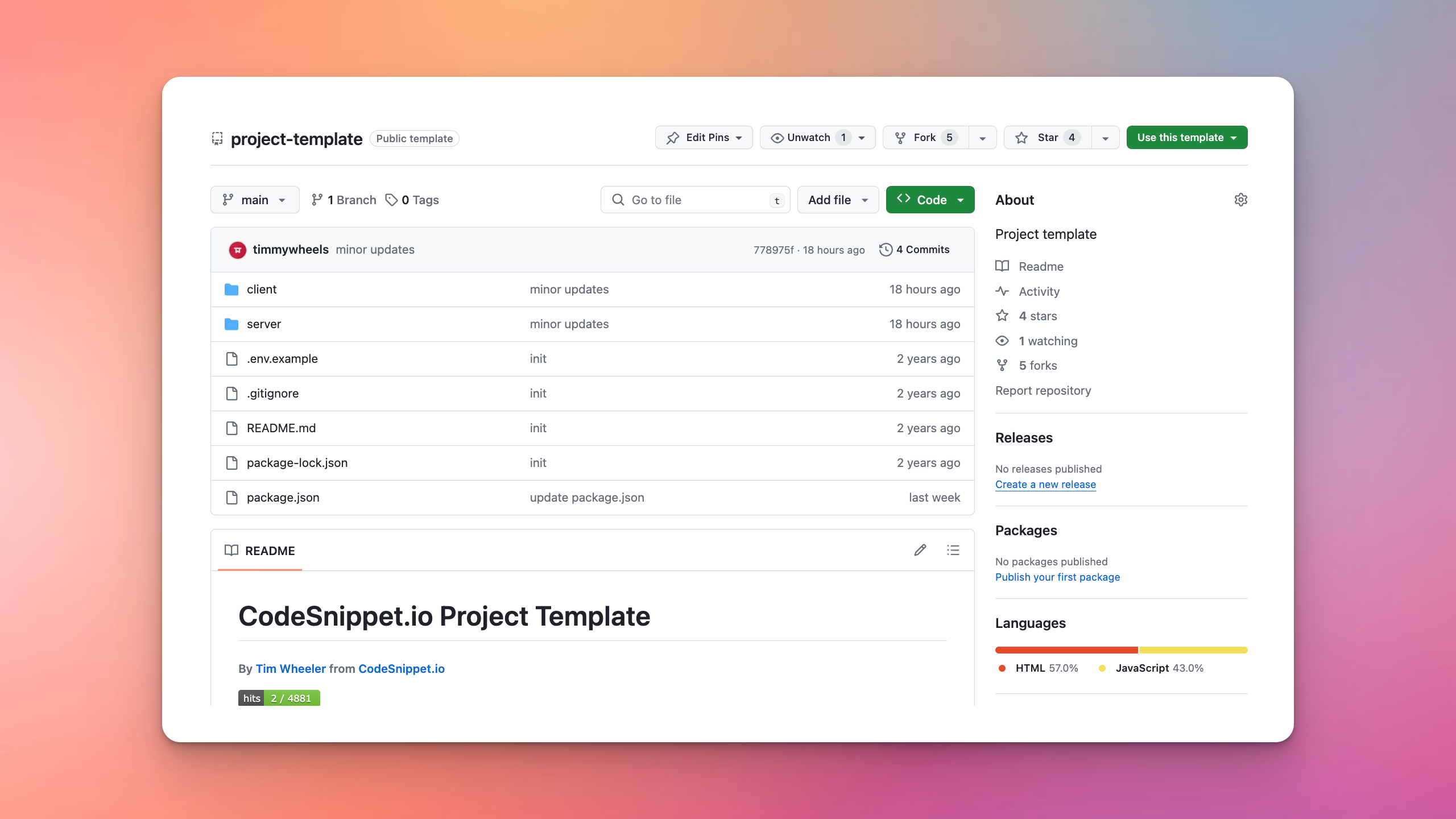Click the Activity pulse icon
This screenshot has height=819, width=1456.
[1002, 291]
